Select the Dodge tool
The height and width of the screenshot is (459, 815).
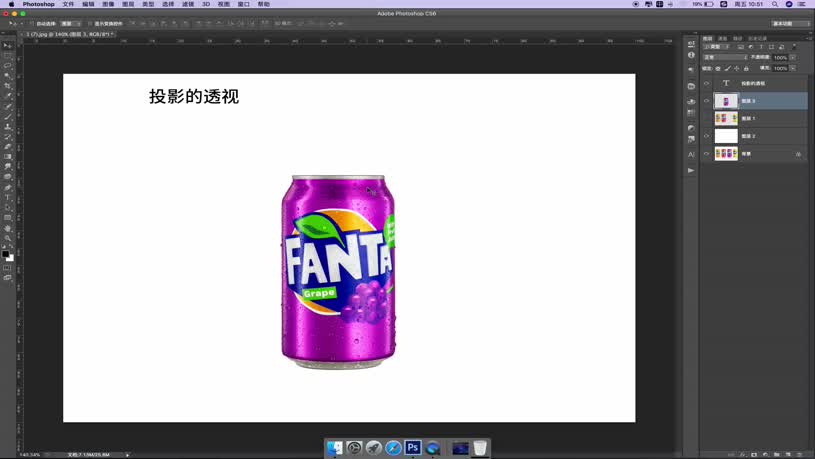click(7, 177)
